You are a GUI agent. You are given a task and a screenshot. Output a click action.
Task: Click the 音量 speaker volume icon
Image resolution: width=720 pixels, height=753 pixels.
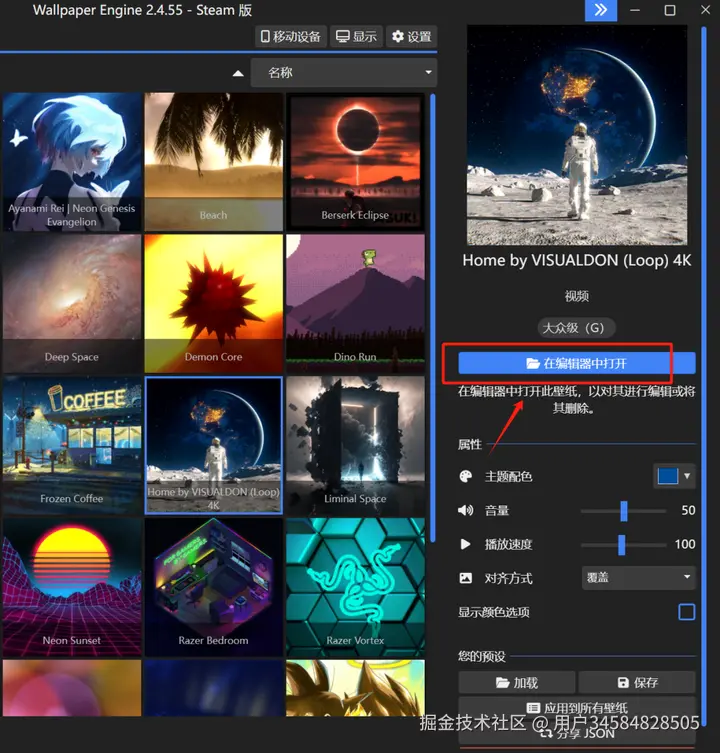[x=465, y=510]
